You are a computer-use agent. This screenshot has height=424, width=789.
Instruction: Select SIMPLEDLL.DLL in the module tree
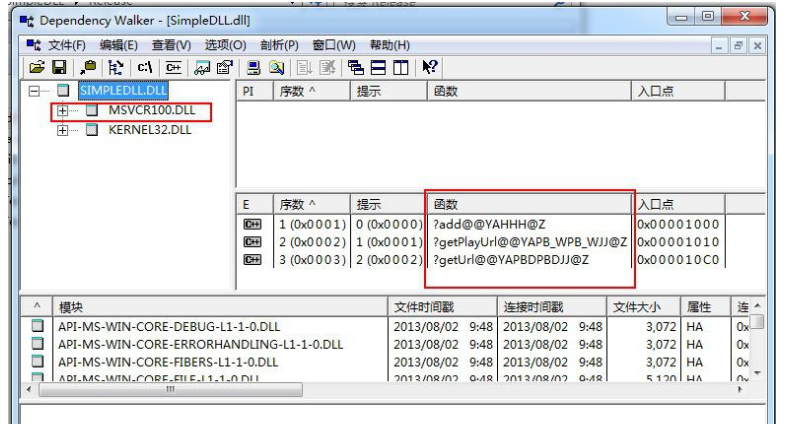123,91
